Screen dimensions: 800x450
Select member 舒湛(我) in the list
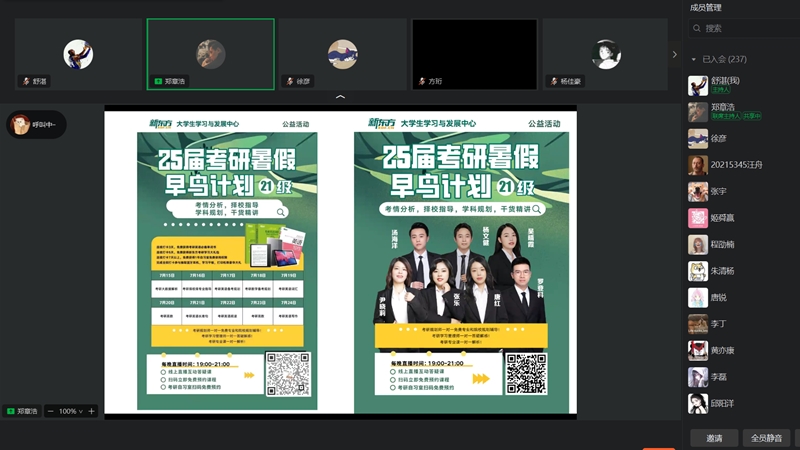point(743,85)
